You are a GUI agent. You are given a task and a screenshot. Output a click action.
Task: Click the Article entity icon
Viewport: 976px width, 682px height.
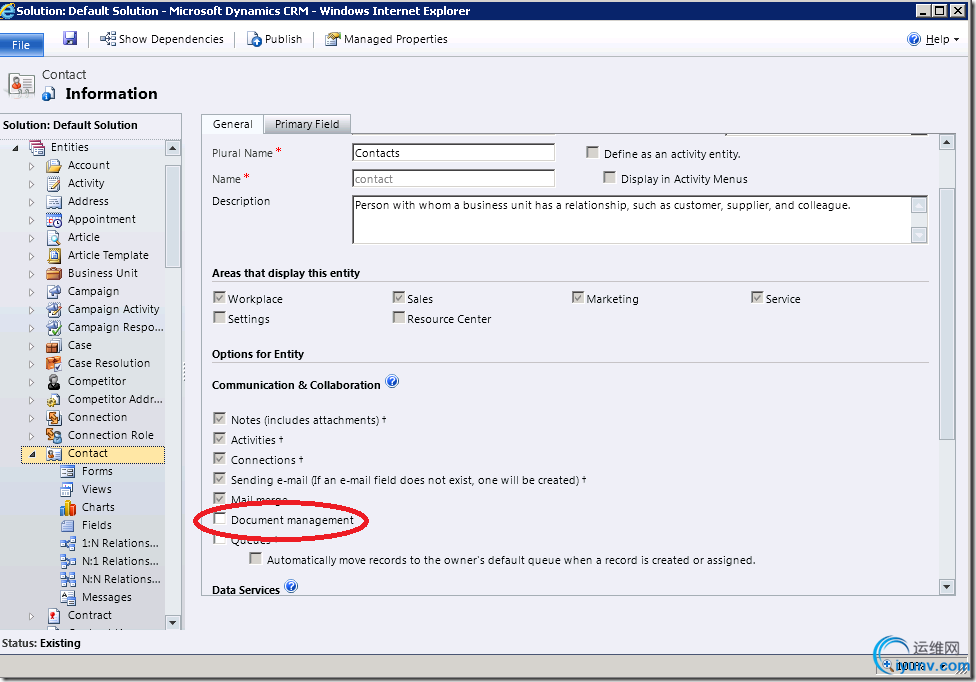[x=54, y=238]
